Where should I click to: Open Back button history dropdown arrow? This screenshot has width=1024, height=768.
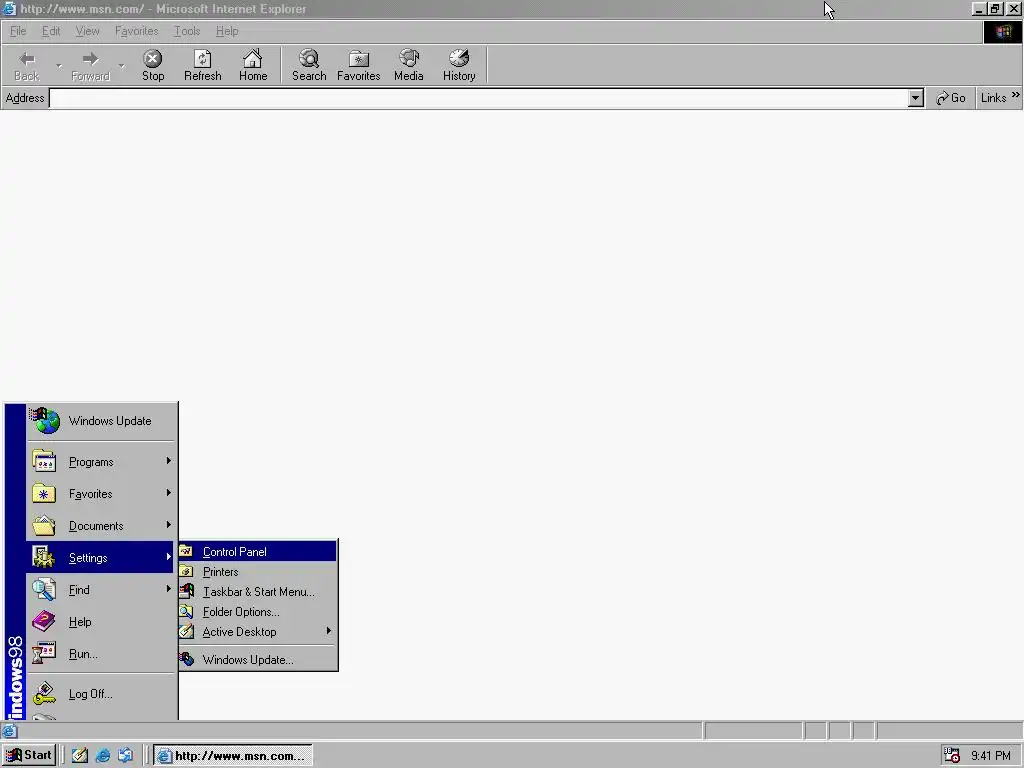tap(59, 65)
